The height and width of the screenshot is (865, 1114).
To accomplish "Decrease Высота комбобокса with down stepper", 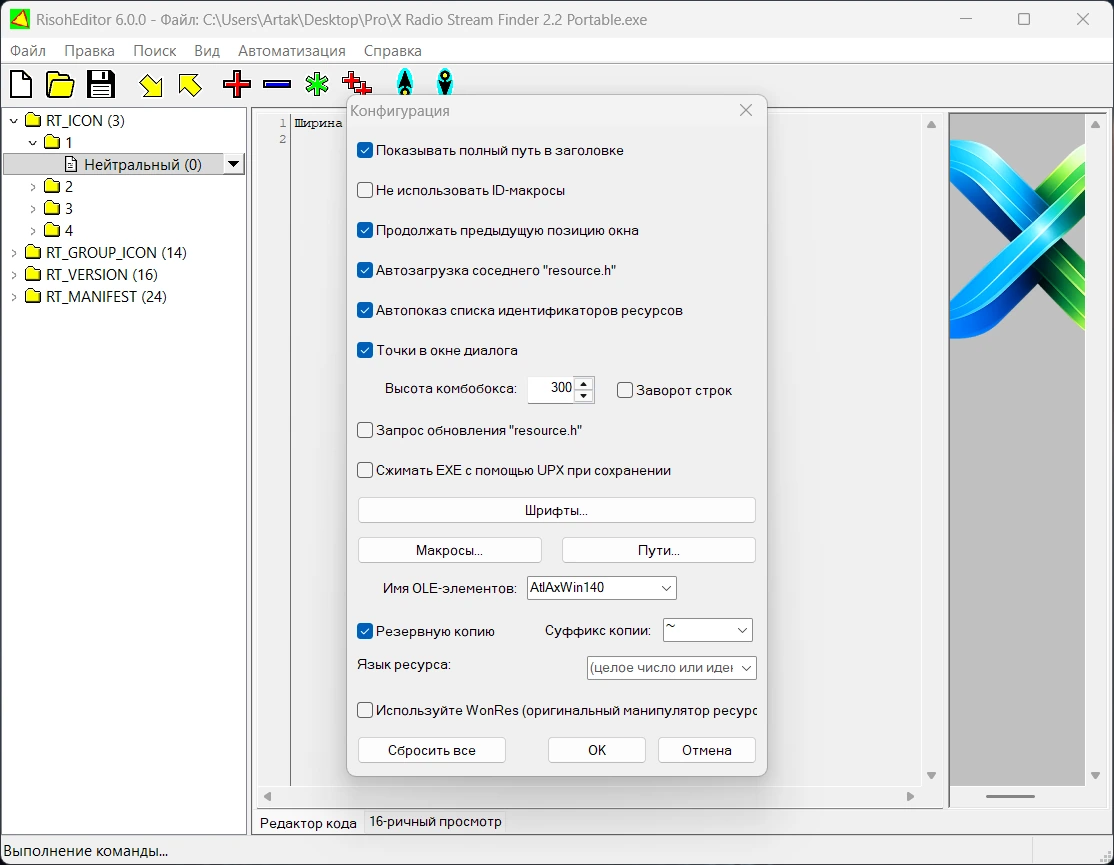I will click(583, 396).
